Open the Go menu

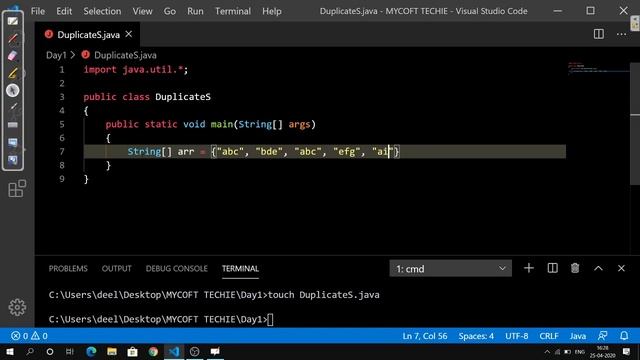point(170,11)
